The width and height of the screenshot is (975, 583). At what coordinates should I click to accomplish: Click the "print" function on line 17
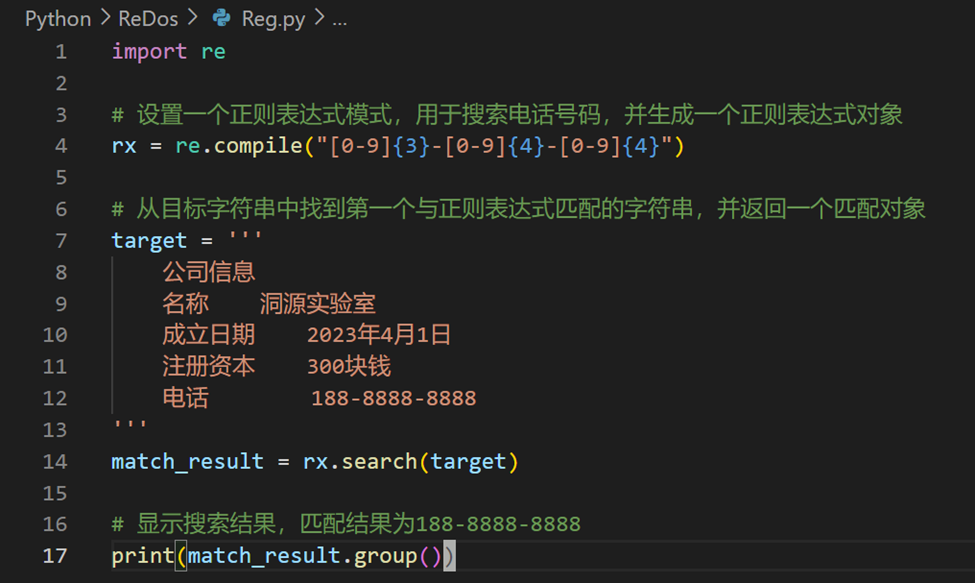pos(143,555)
